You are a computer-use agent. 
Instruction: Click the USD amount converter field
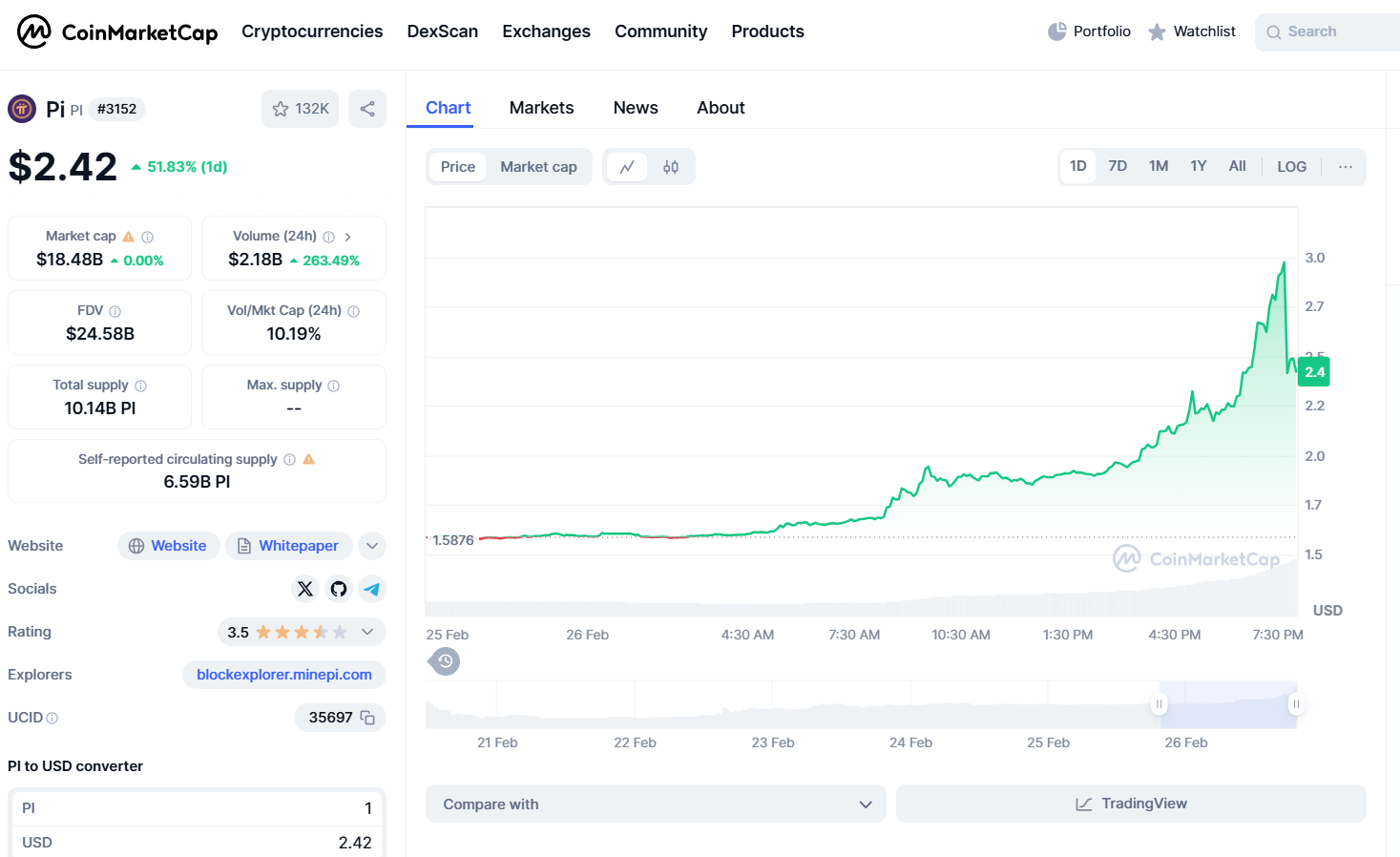[198, 842]
